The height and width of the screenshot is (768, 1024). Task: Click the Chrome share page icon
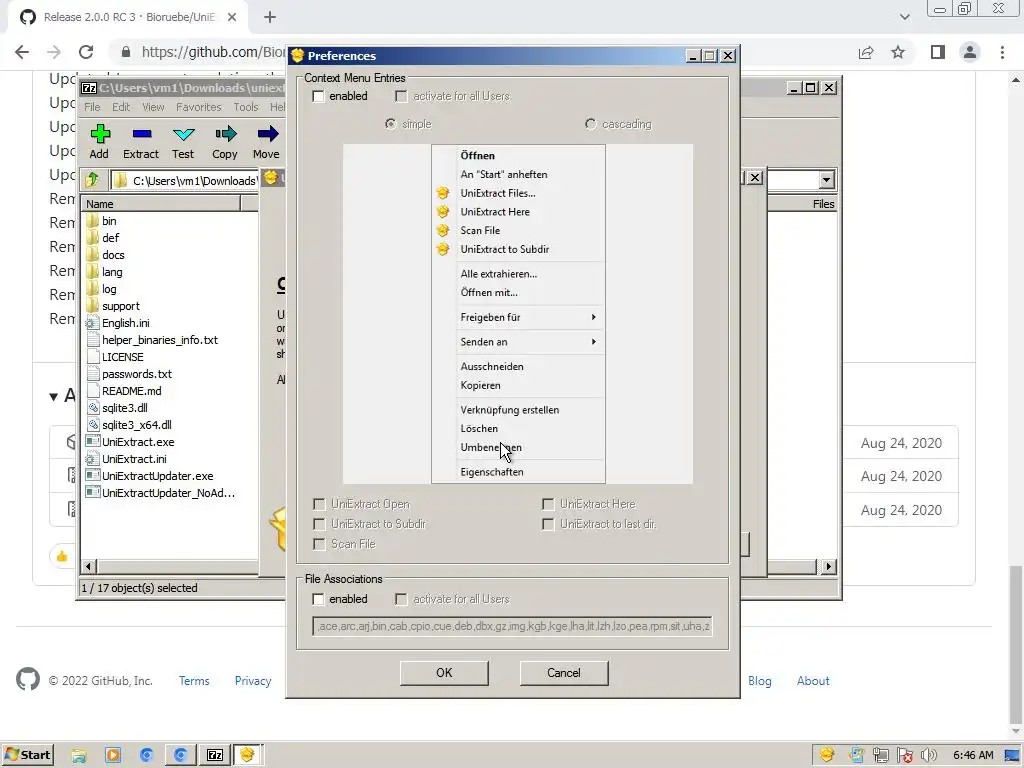click(866, 52)
